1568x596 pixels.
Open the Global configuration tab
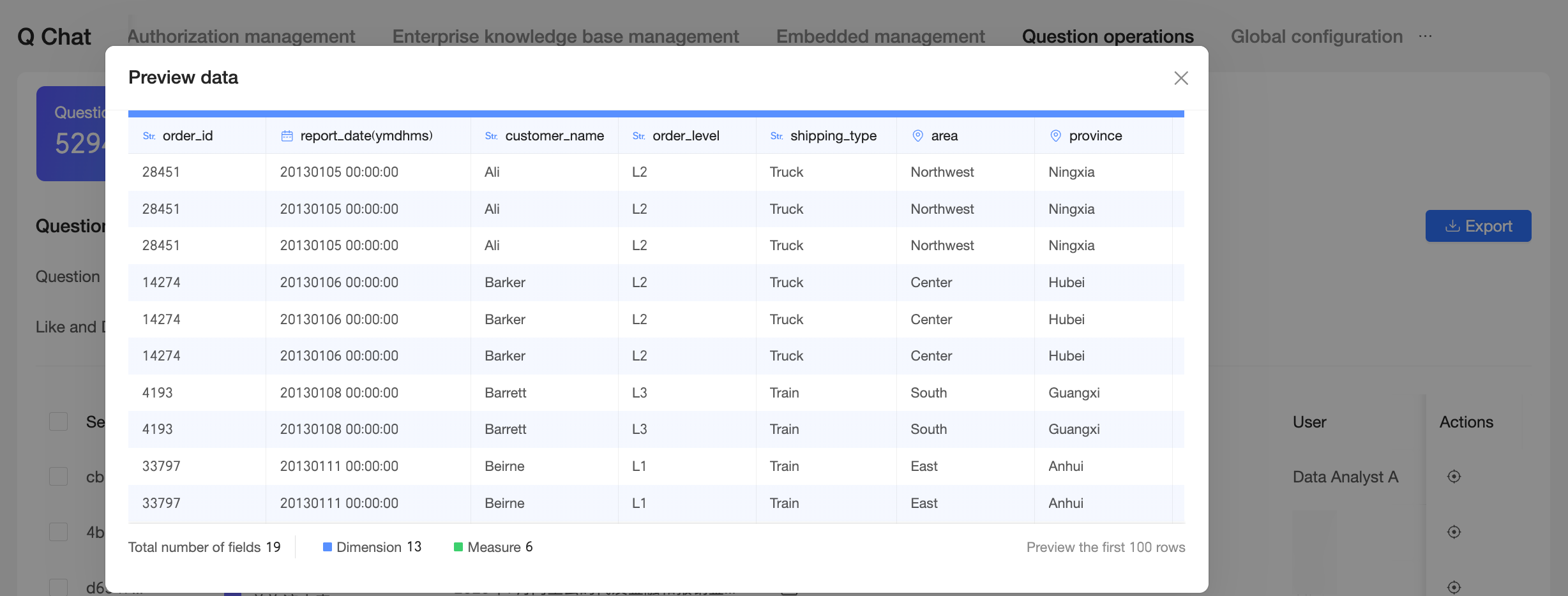(x=1316, y=36)
